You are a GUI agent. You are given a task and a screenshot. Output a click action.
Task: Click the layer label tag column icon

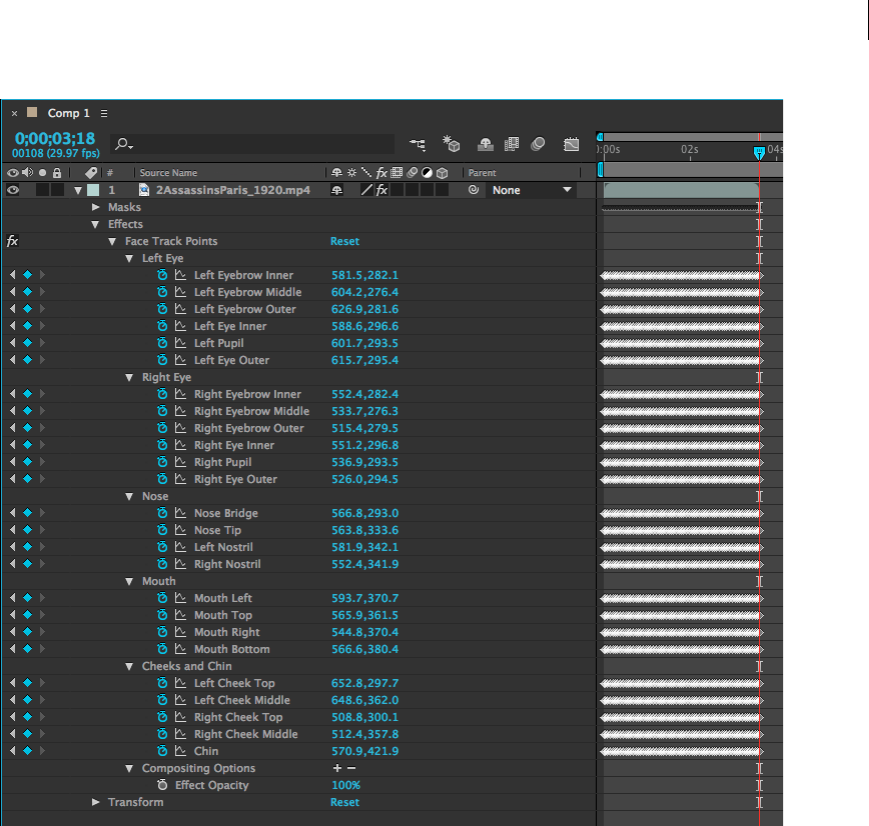coord(91,172)
